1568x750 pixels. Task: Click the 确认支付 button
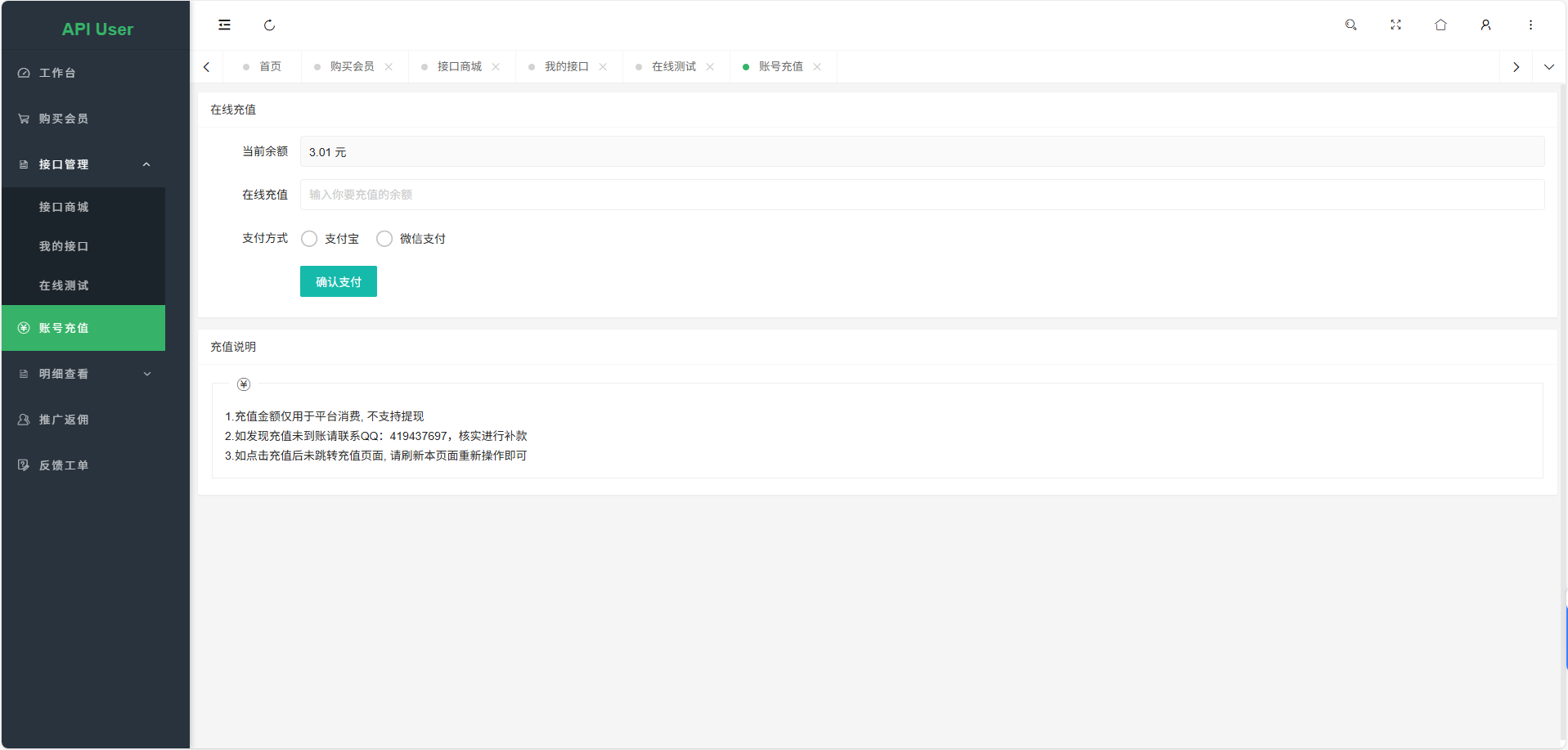(338, 281)
